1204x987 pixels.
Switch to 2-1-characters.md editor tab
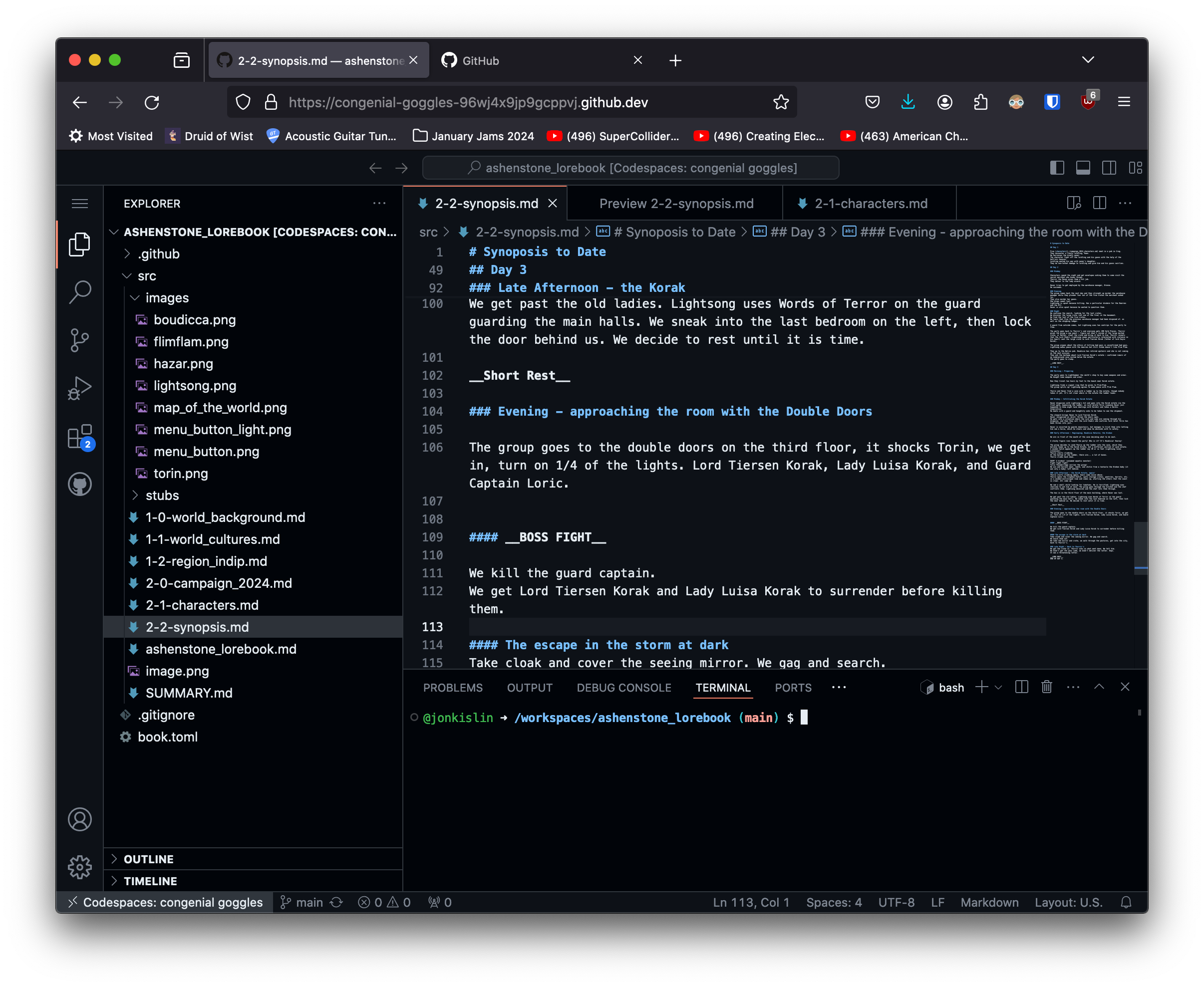tap(870, 204)
